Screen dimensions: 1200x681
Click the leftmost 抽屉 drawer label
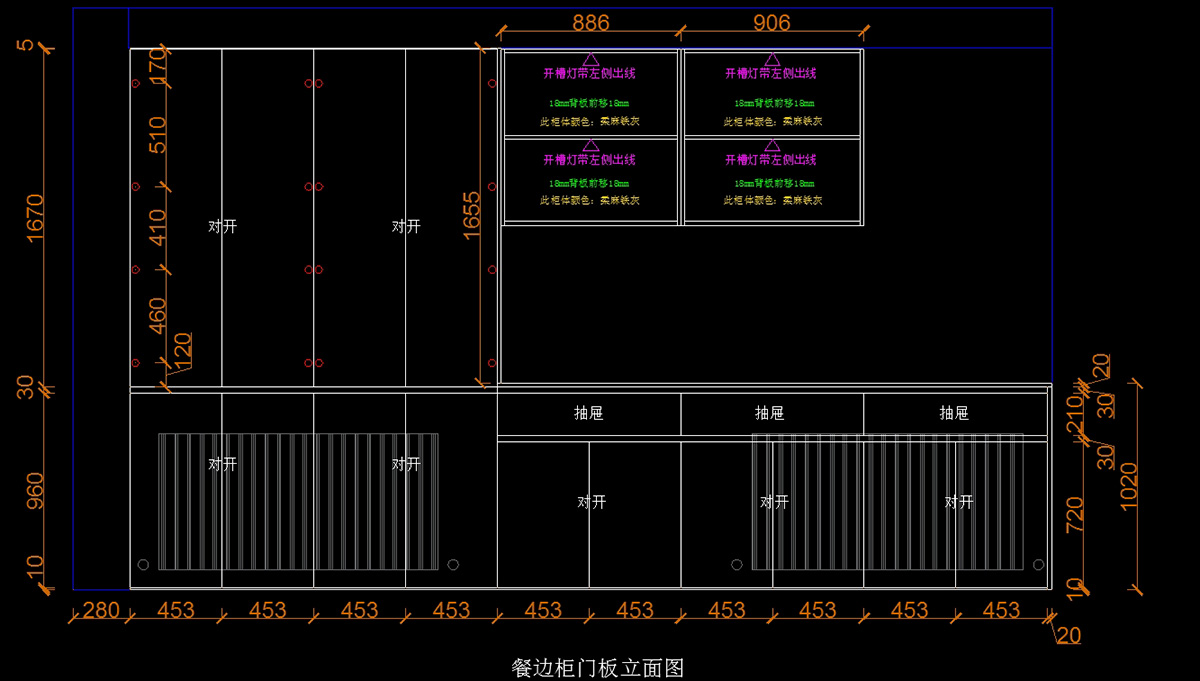589,413
